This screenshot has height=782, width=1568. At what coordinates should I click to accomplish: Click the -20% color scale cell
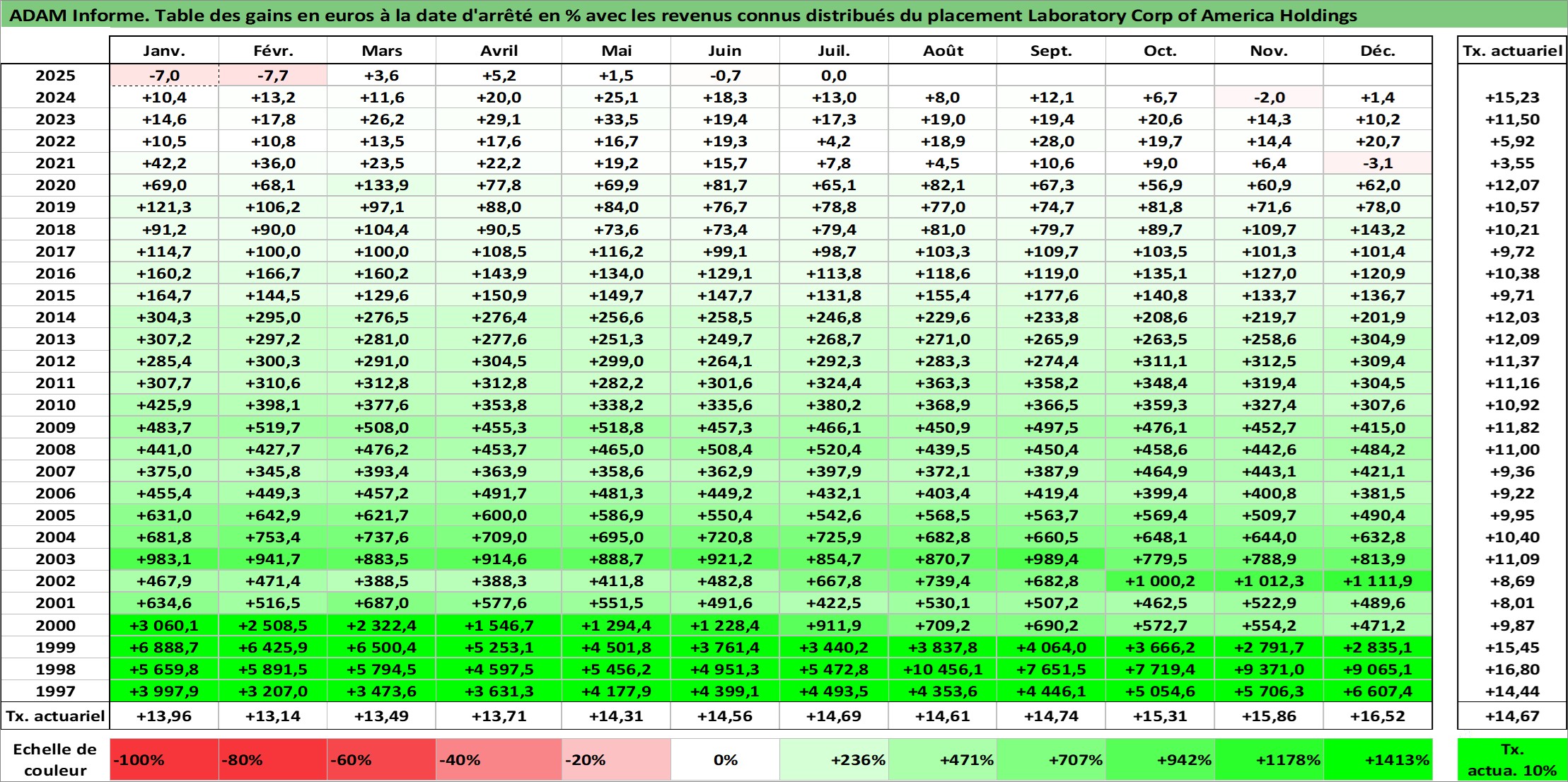[x=616, y=760]
